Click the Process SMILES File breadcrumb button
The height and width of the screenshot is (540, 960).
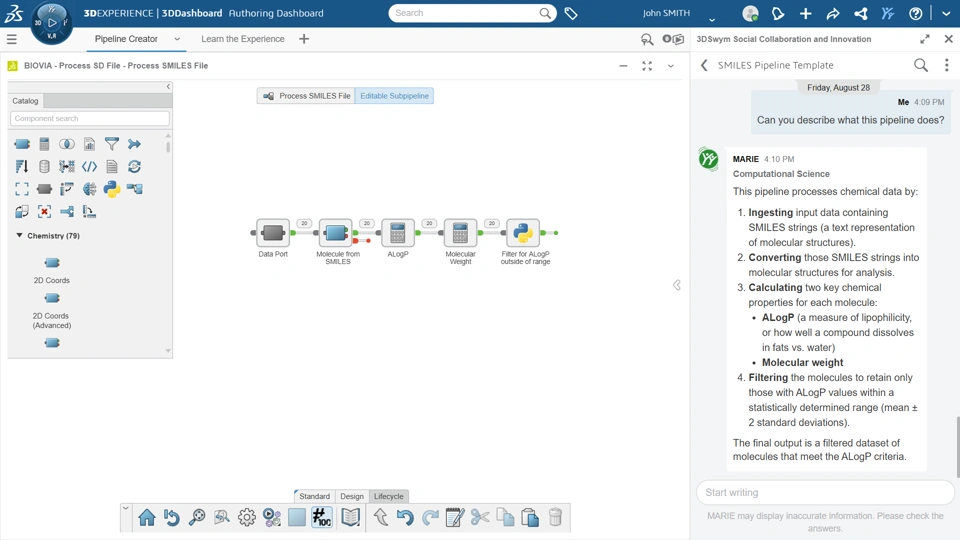306,96
